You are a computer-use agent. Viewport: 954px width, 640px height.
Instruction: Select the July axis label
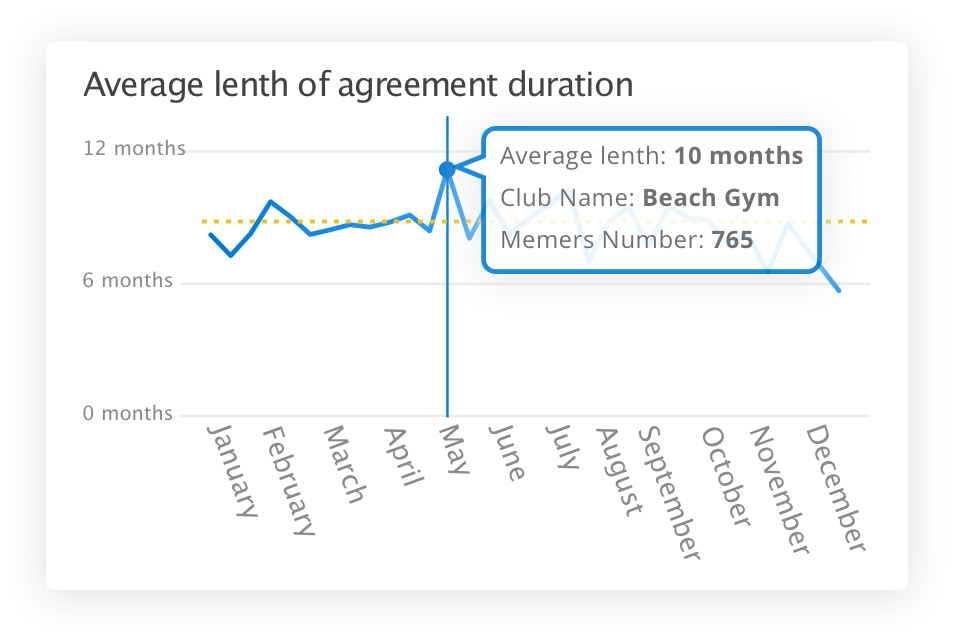pyautogui.click(x=563, y=446)
